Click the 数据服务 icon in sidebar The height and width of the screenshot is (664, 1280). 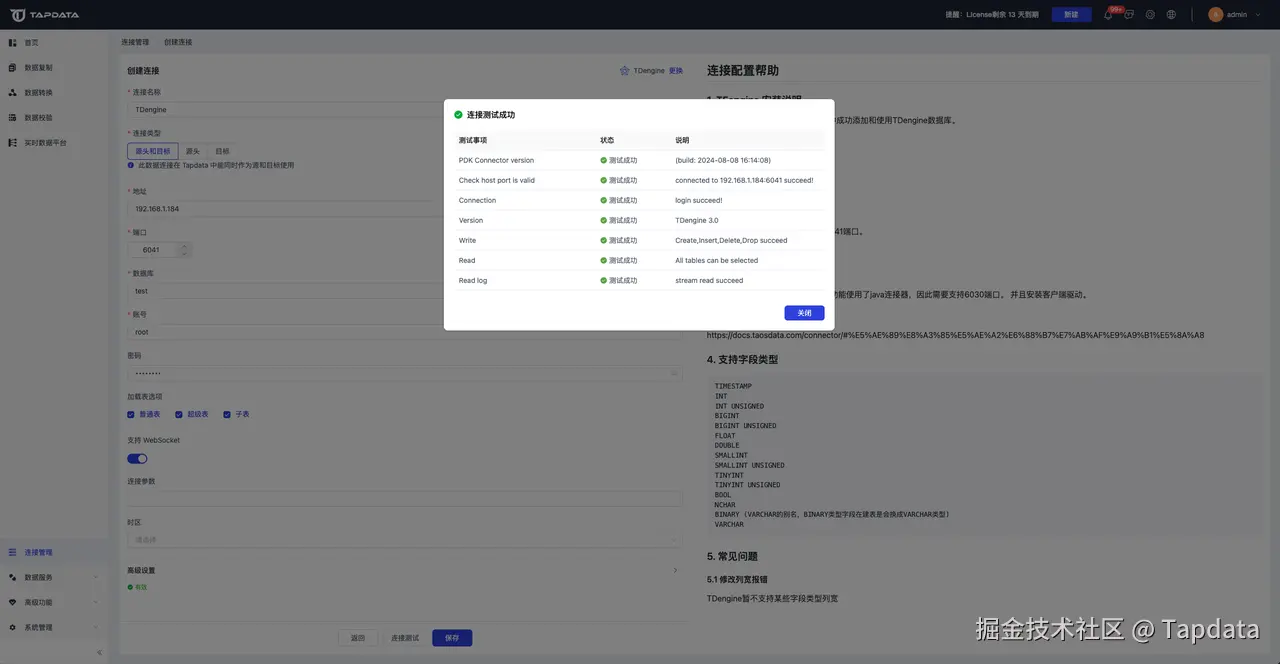(x=13, y=577)
